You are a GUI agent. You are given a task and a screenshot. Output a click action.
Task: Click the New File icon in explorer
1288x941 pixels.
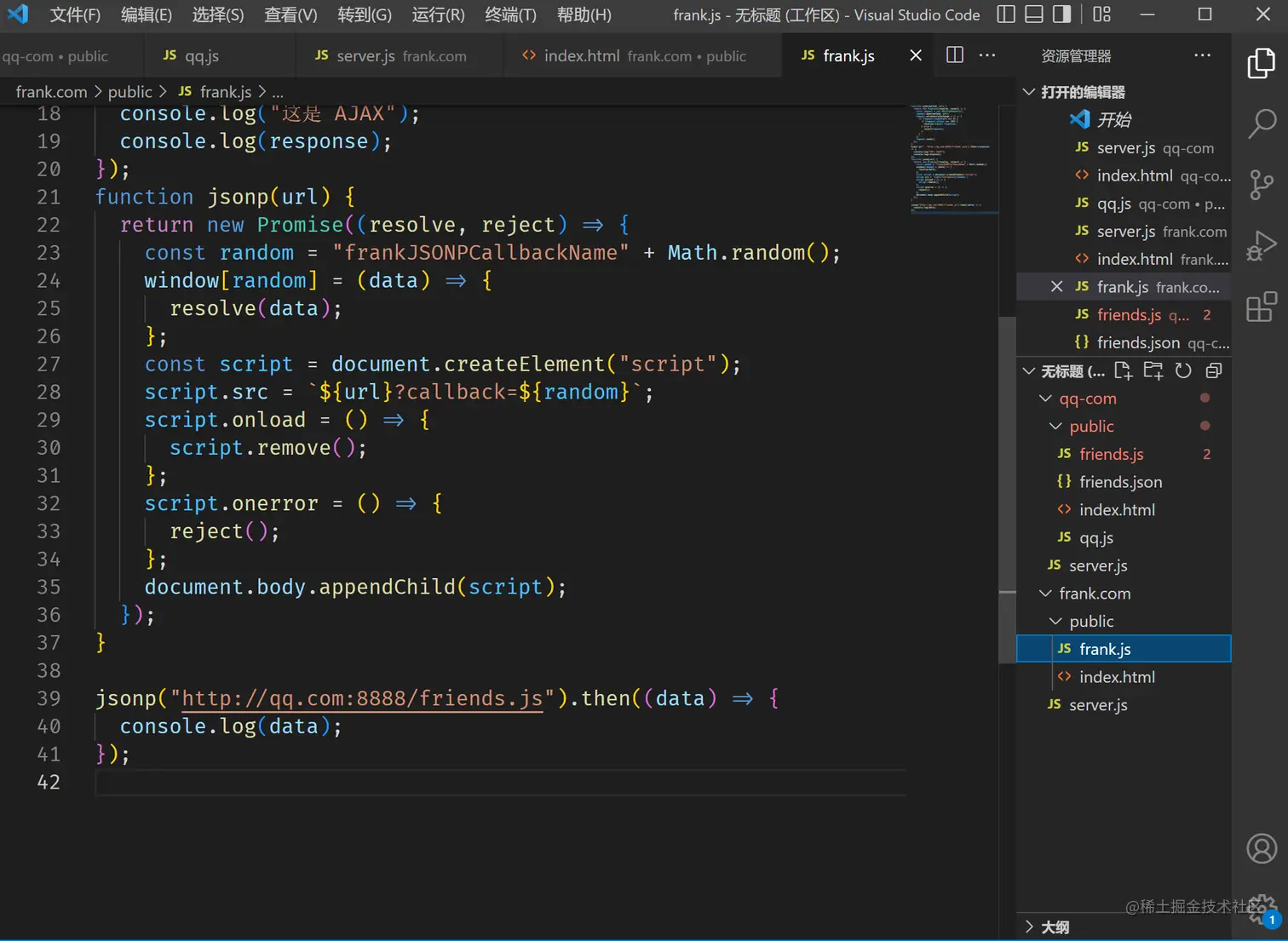[x=1124, y=370]
